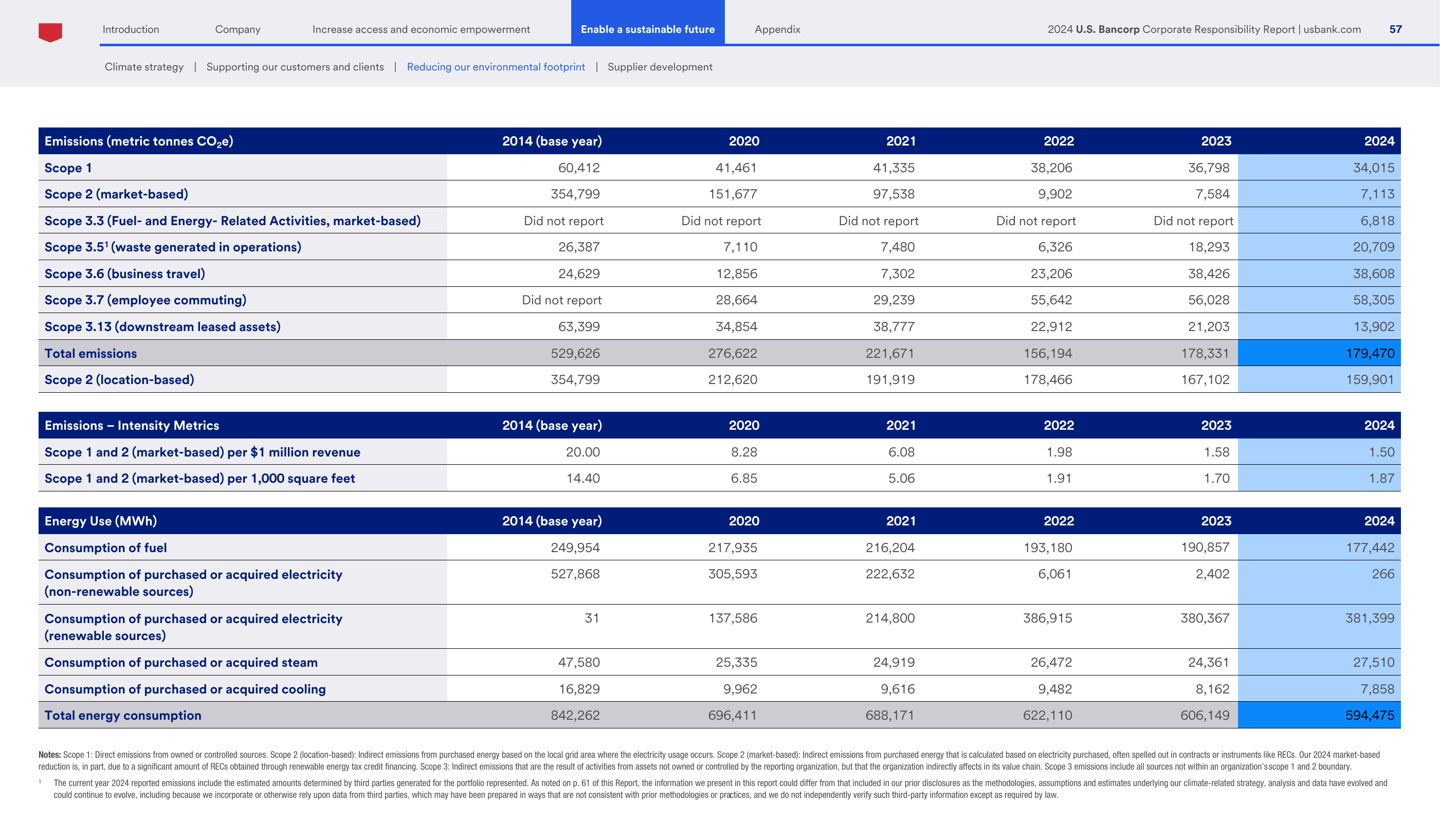Open the Introduction tab

pos(131,29)
